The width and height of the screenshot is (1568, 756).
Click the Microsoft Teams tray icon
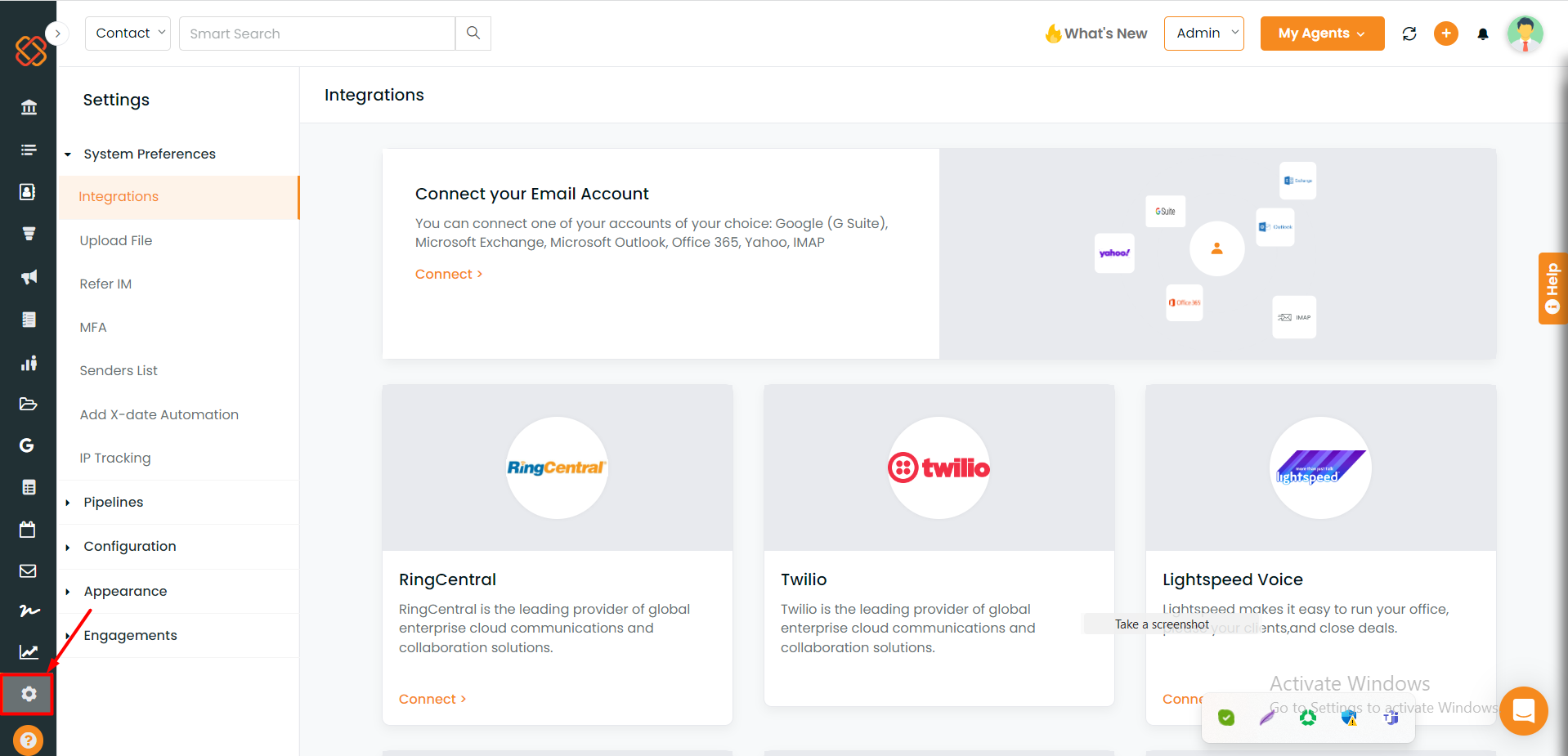click(x=1391, y=718)
